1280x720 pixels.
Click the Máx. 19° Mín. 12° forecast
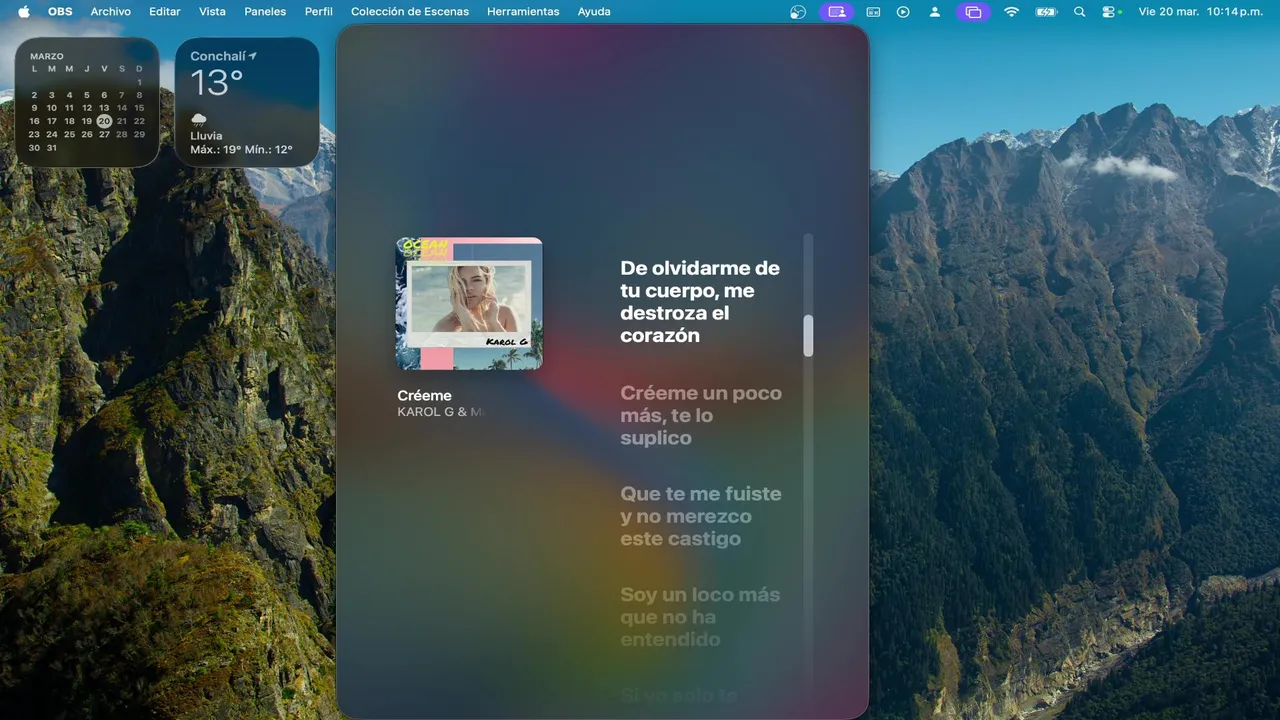coord(241,150)
